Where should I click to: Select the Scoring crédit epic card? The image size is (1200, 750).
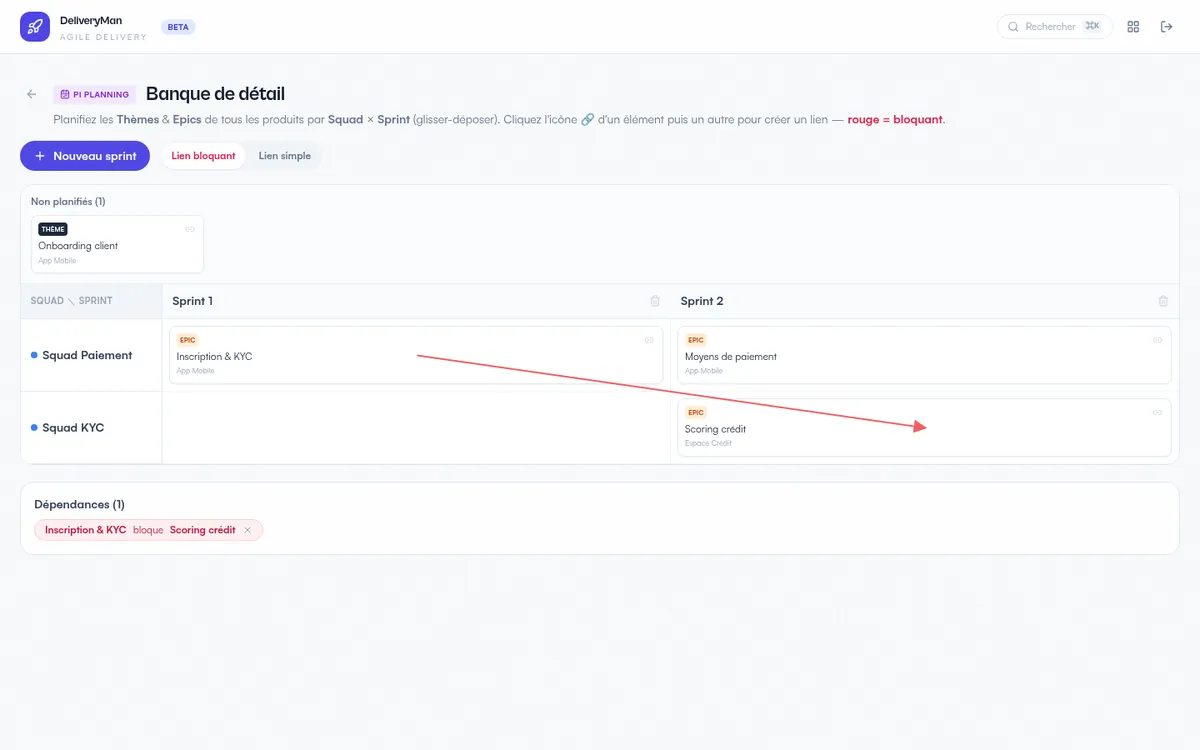coord(924,428)
